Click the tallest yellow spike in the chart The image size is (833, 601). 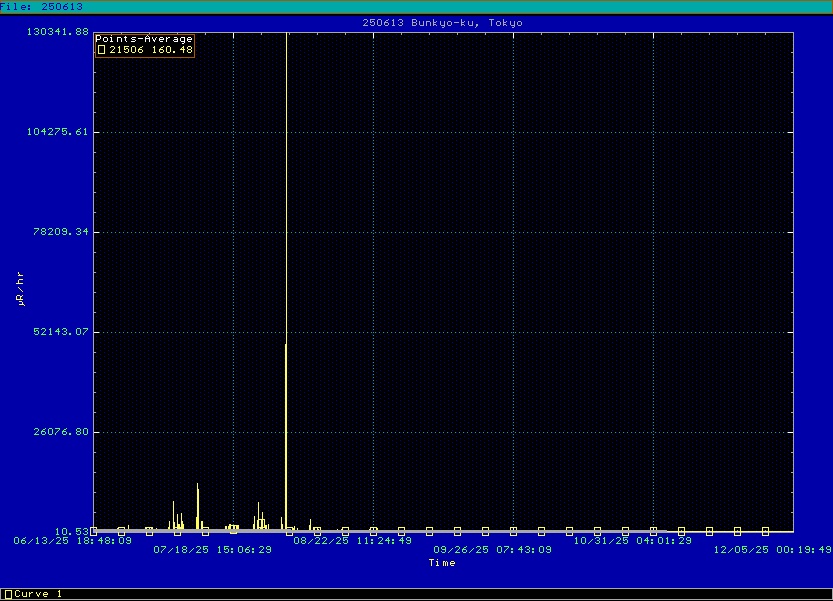[286, 200]
